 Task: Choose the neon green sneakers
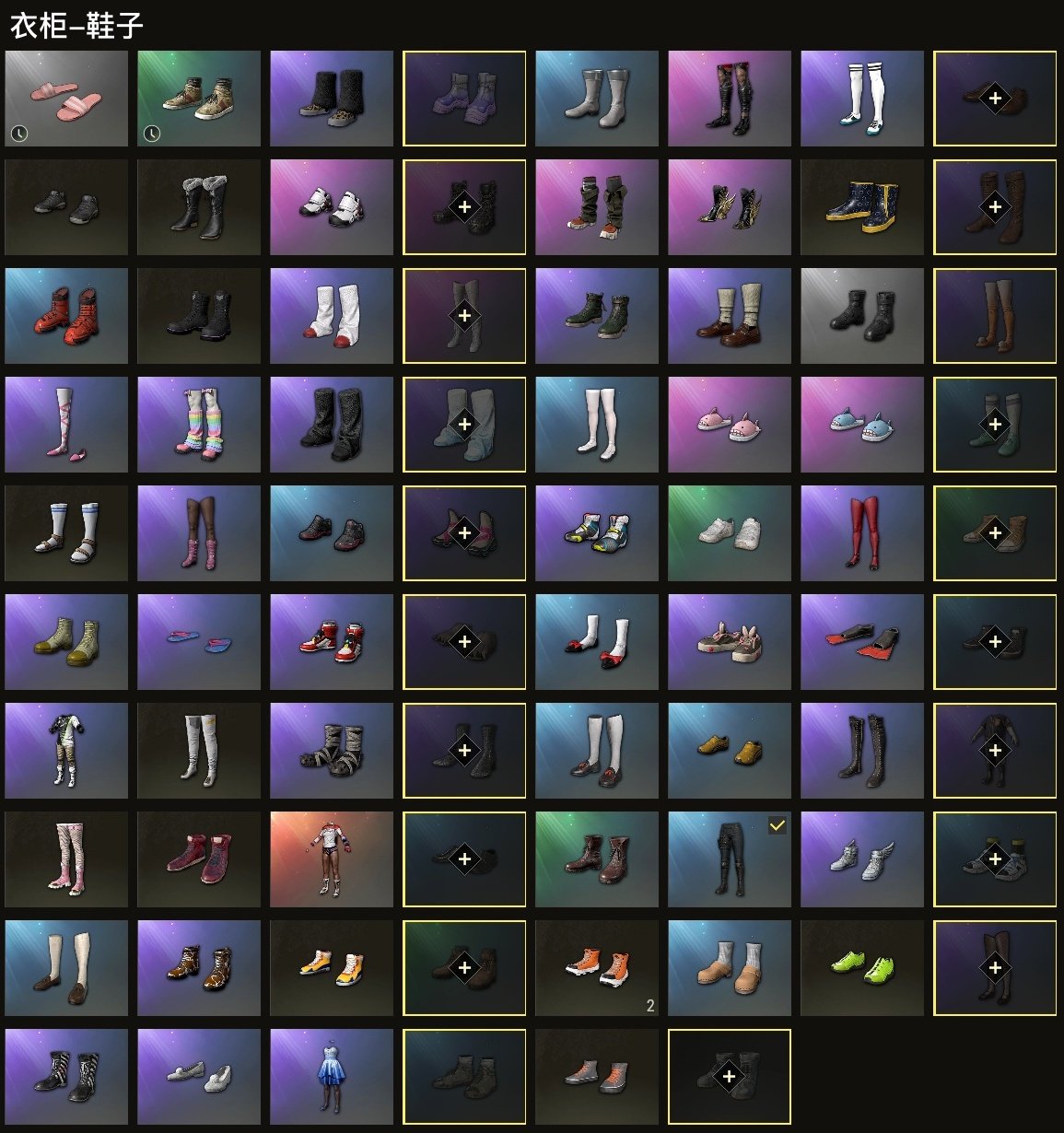pos(862,968)
